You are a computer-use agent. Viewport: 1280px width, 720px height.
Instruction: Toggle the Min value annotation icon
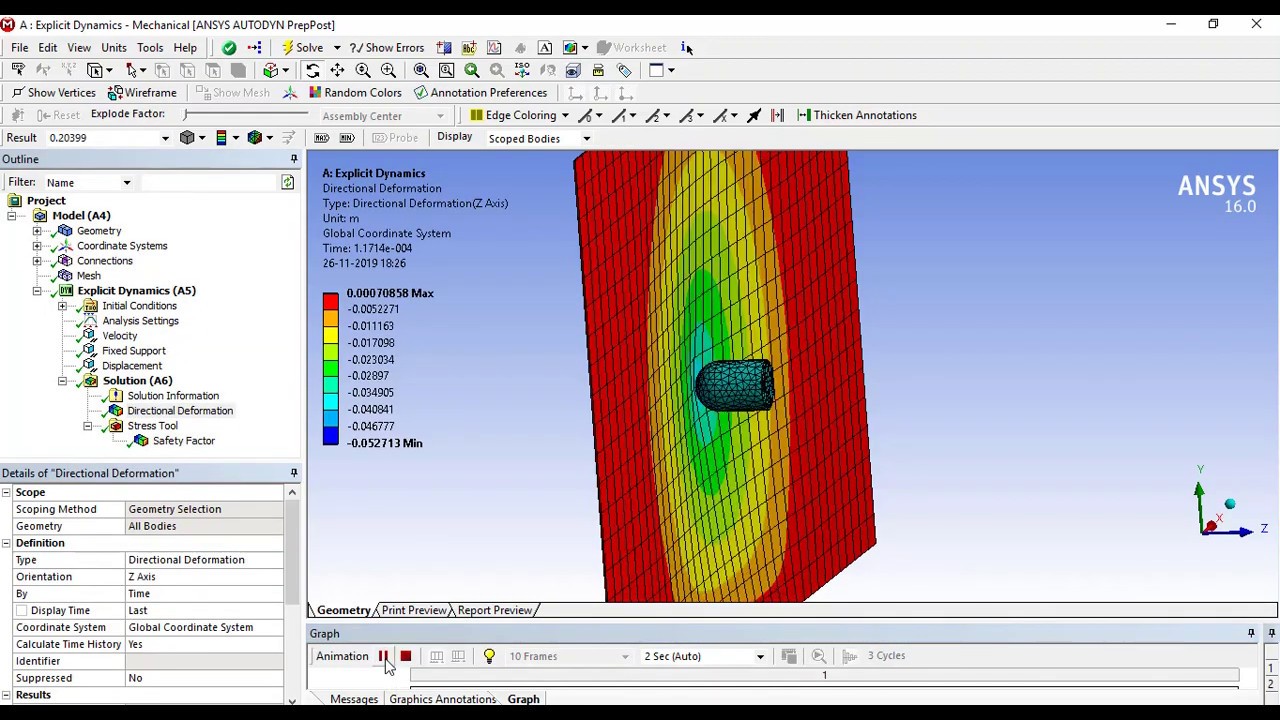(x=347, y=138)
